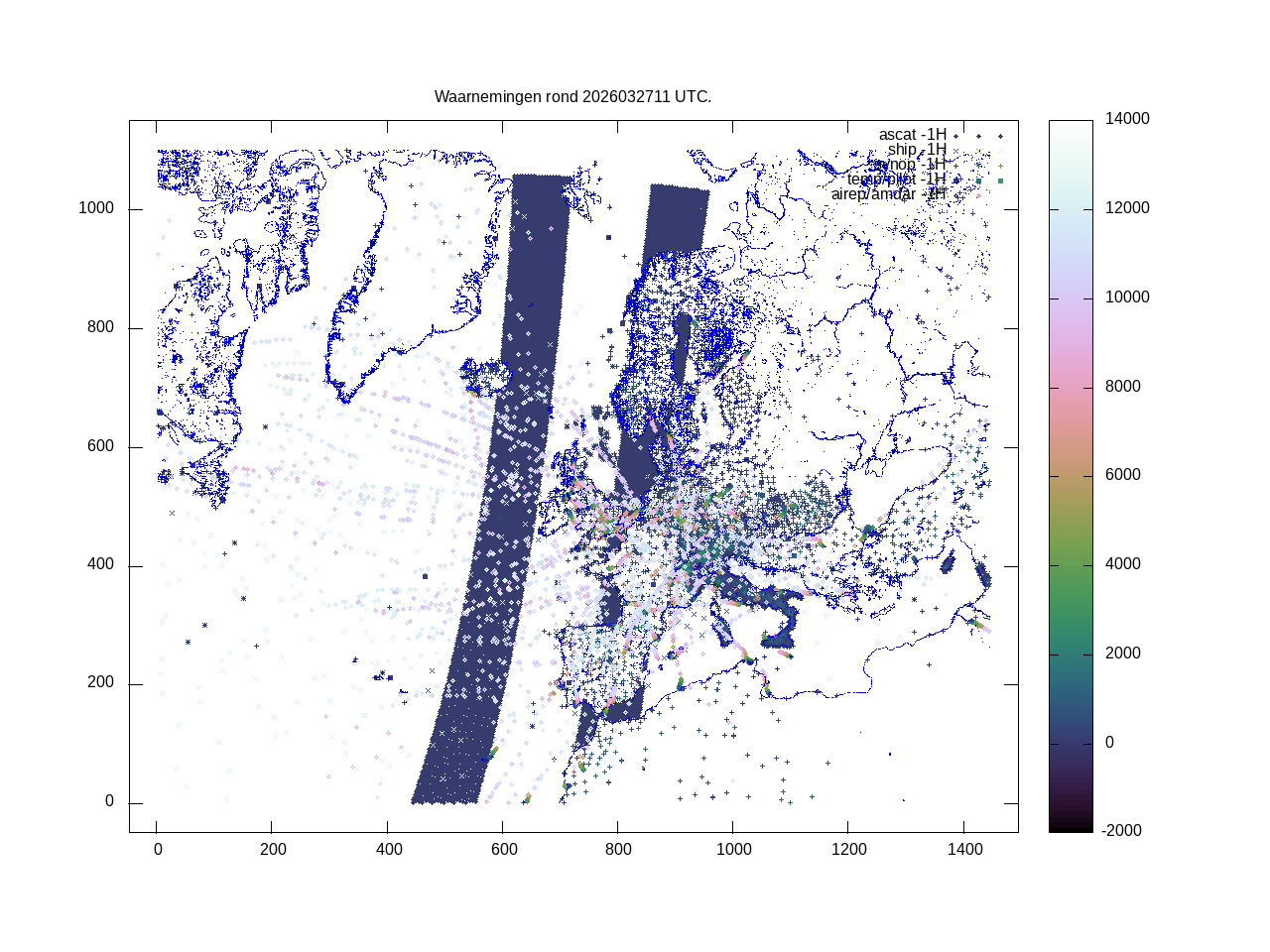Click the ascat -1H legend entry
The image size is (1270, 952).
coord(912,135)
